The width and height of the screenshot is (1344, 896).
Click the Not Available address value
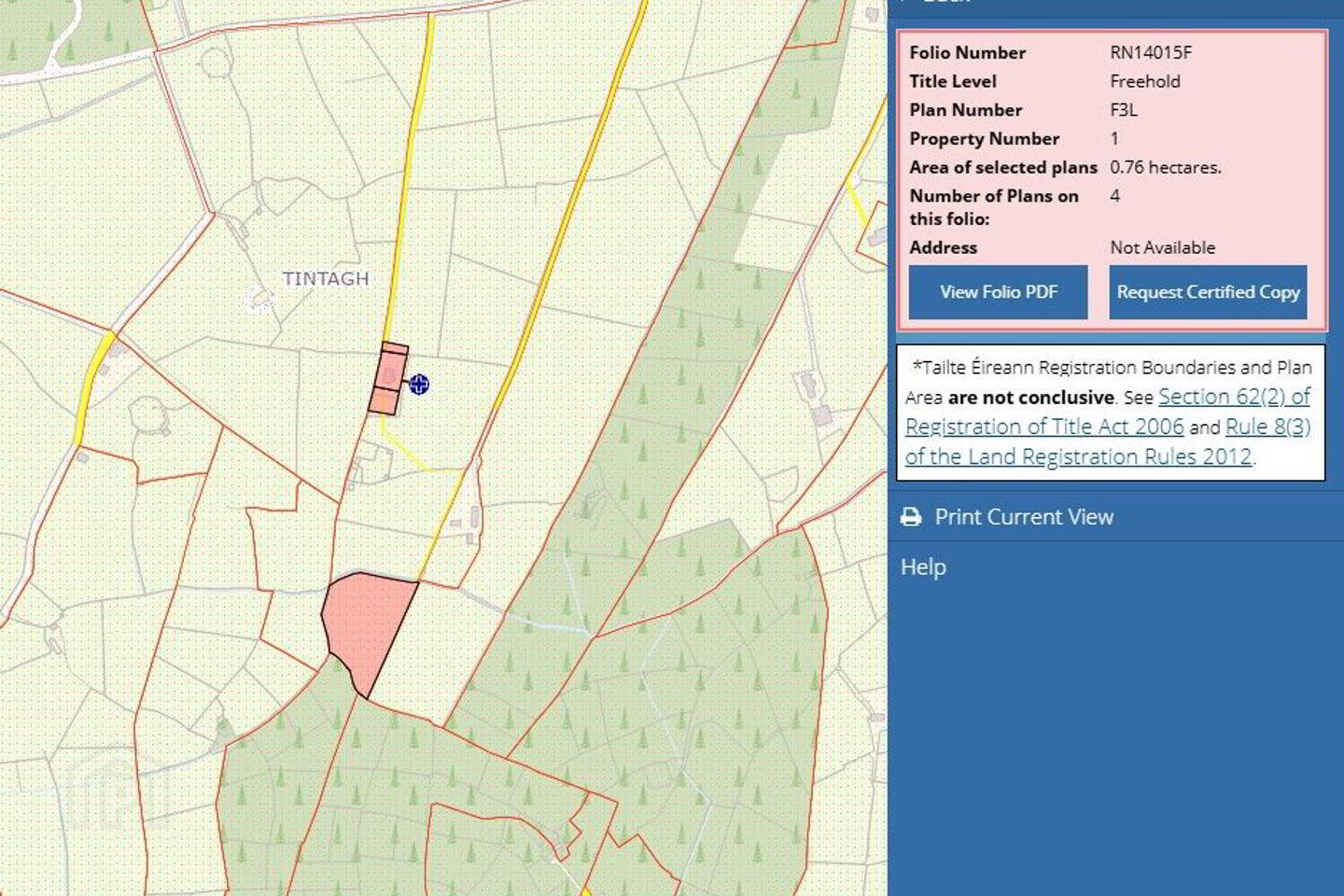pyautogui.click(x=1162, y=247)
